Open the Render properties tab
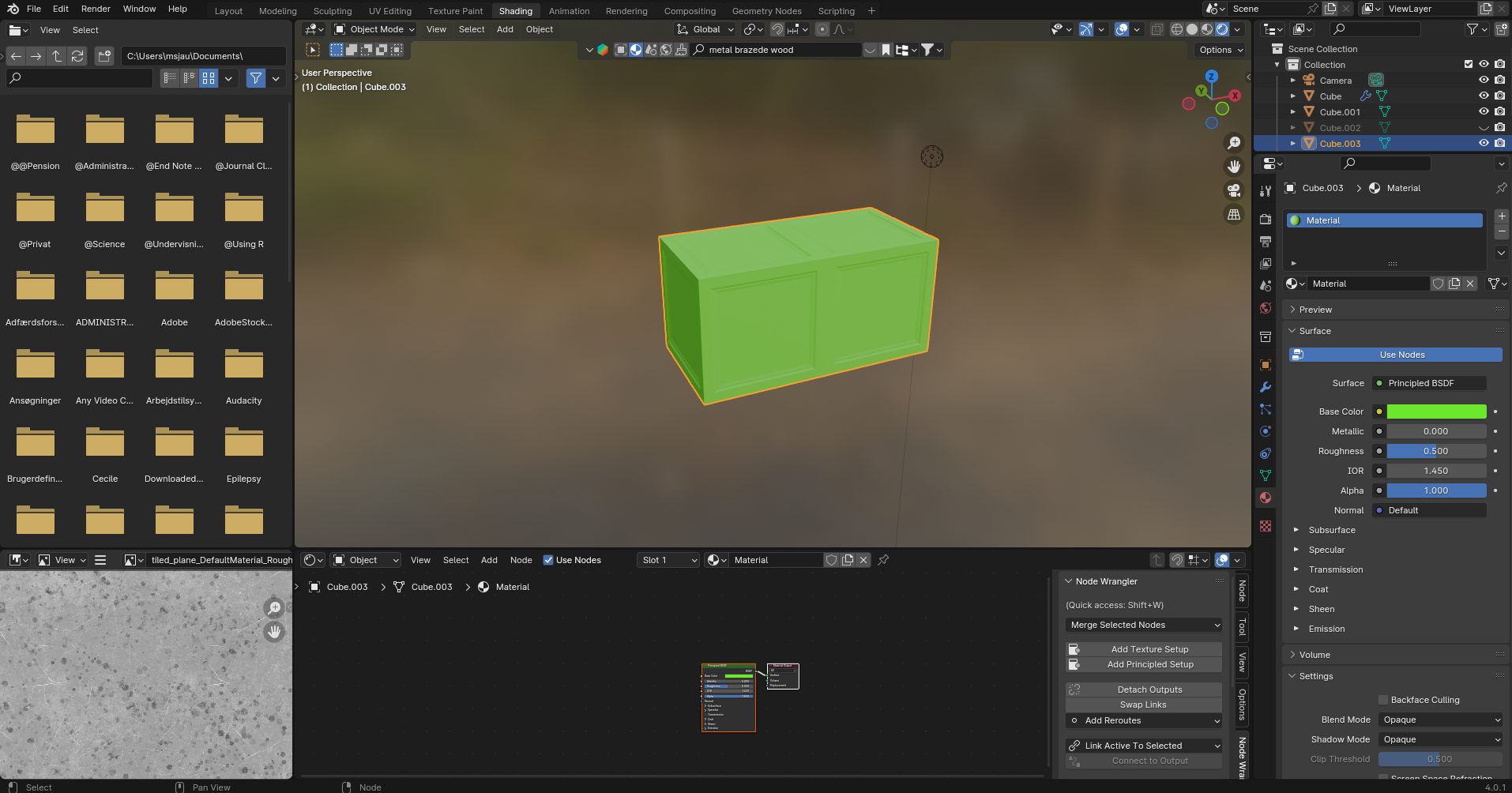Image resolution: width=1512 pixels, height=793 pixels. coord(1266,219)
